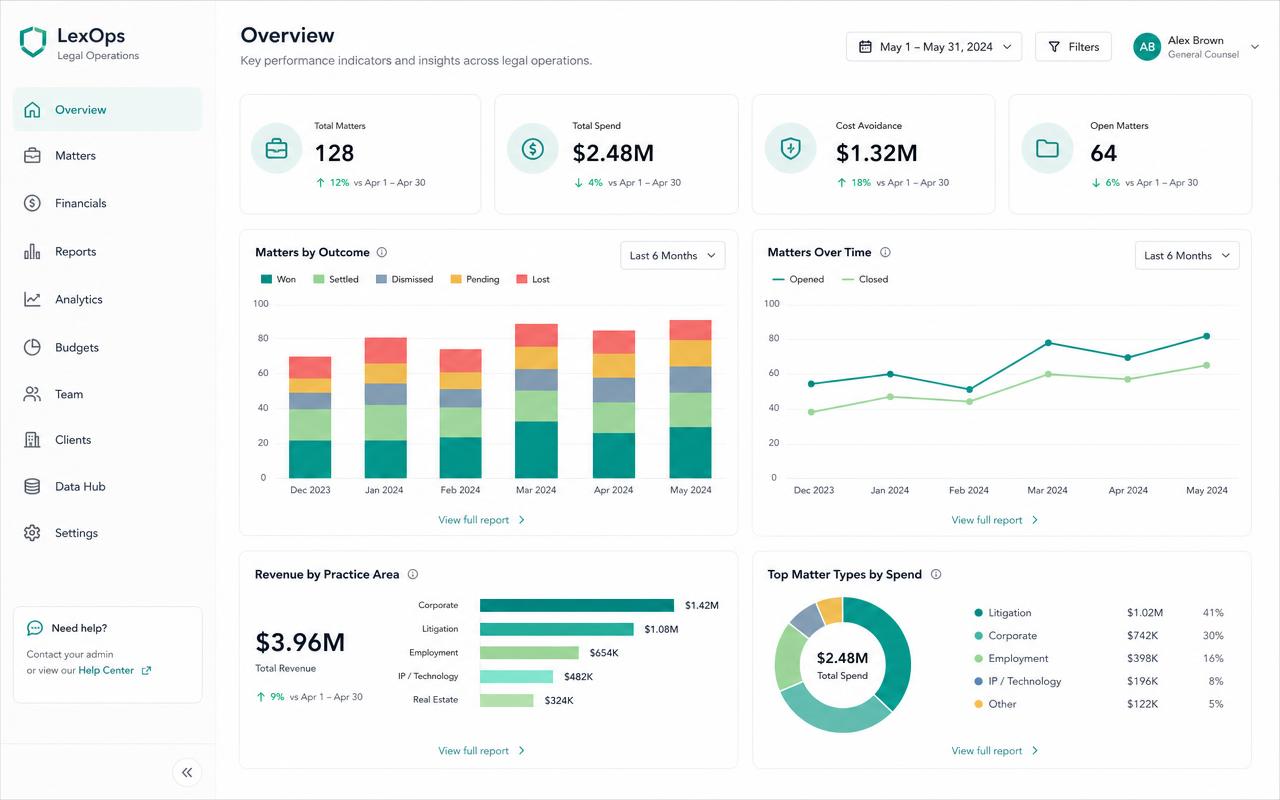
Task: Click the Total Matters briefcase card icon
Action: [276, 149]
